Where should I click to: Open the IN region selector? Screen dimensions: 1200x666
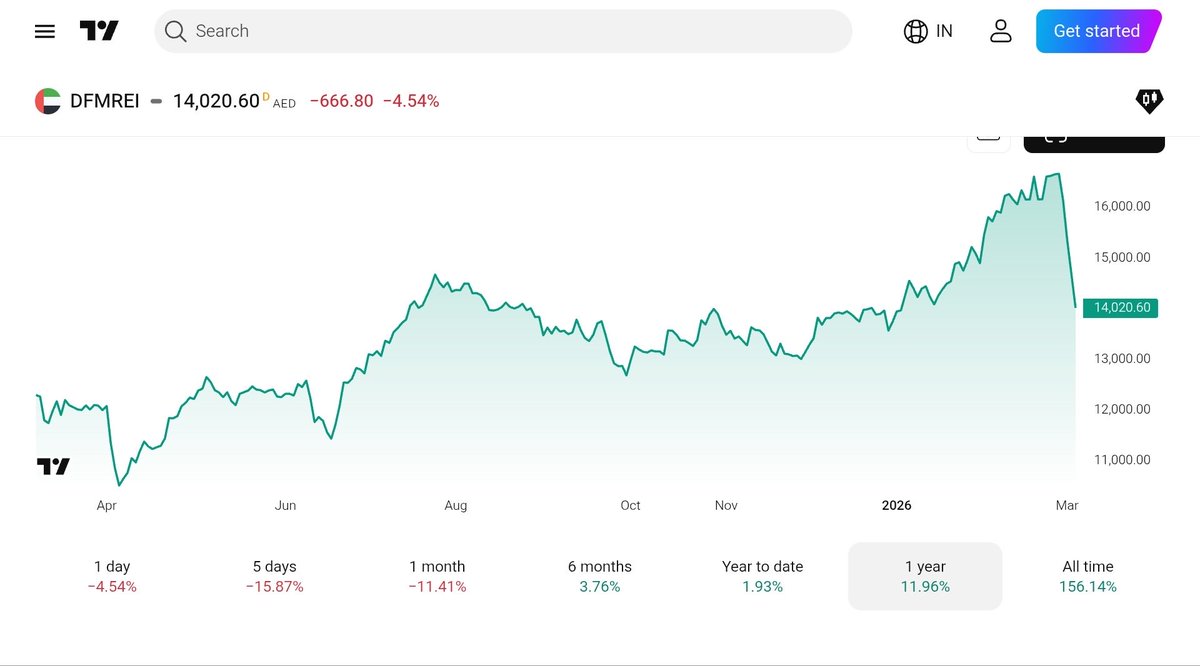pos(928,31)
